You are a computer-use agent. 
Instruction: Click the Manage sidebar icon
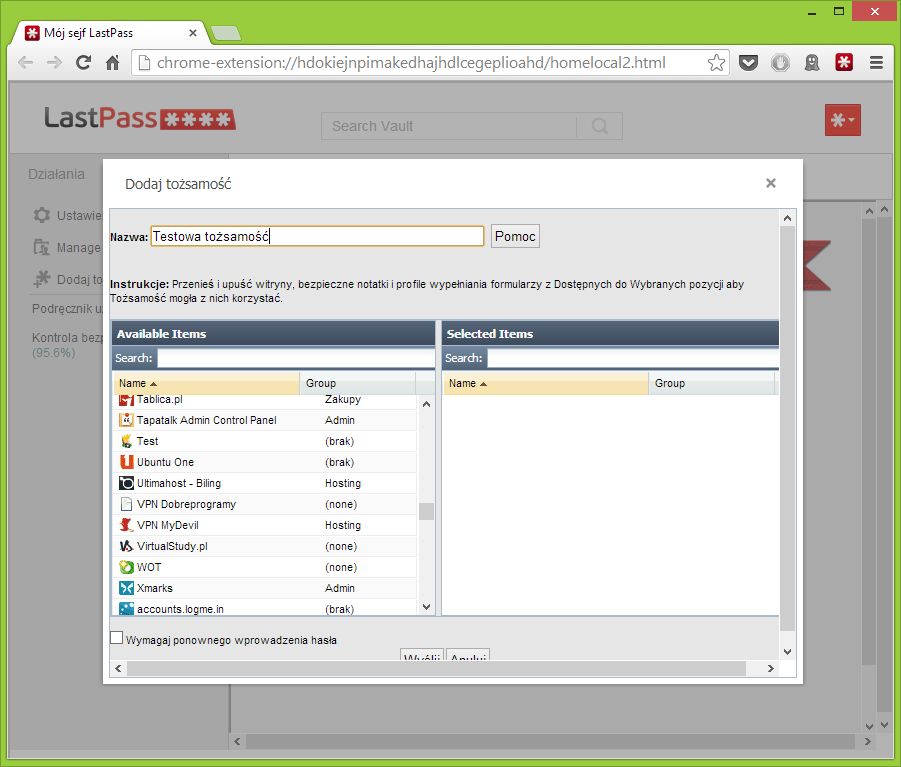[41, 247]
